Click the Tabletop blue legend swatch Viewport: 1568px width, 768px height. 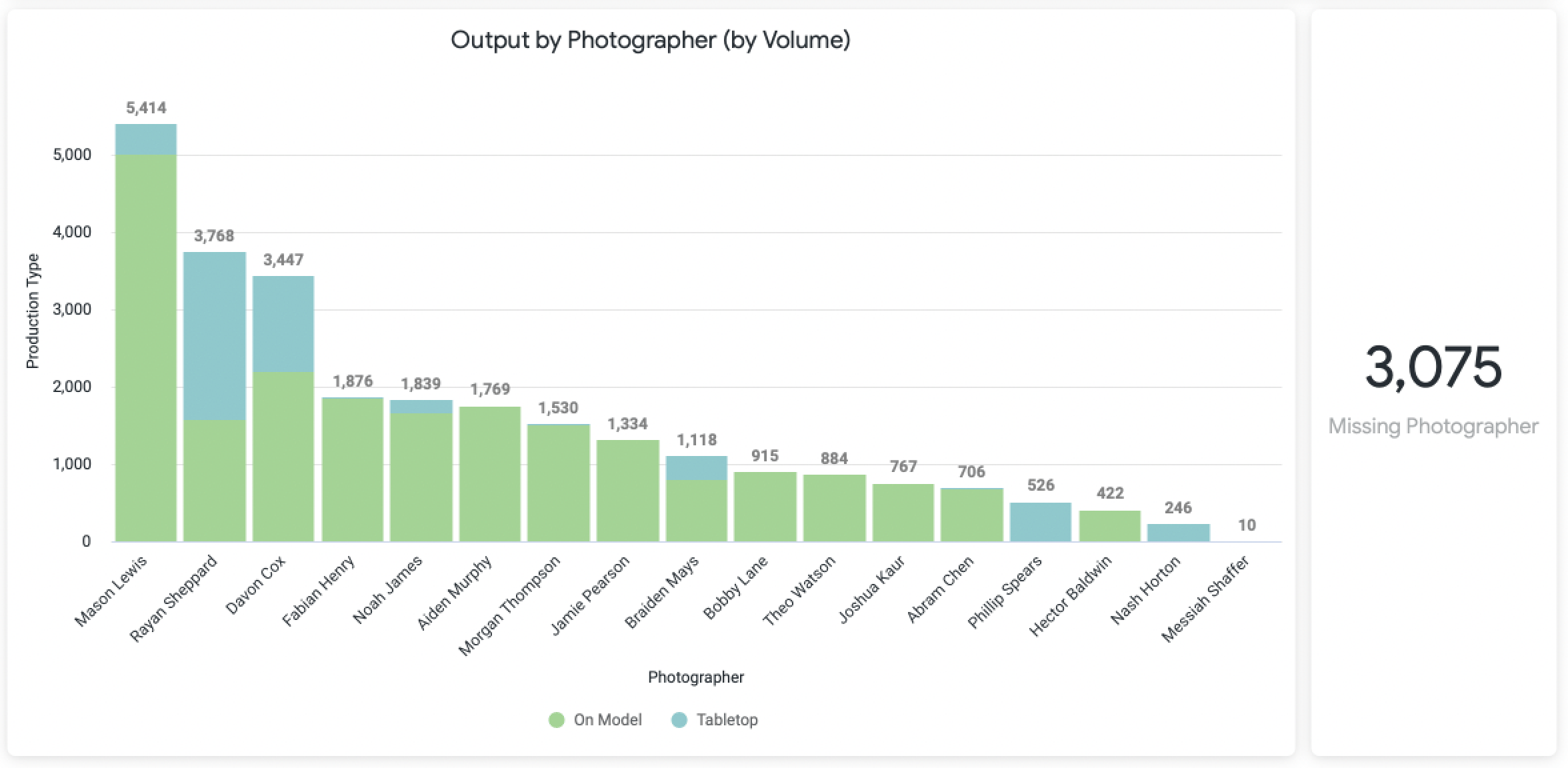[679, 720]
